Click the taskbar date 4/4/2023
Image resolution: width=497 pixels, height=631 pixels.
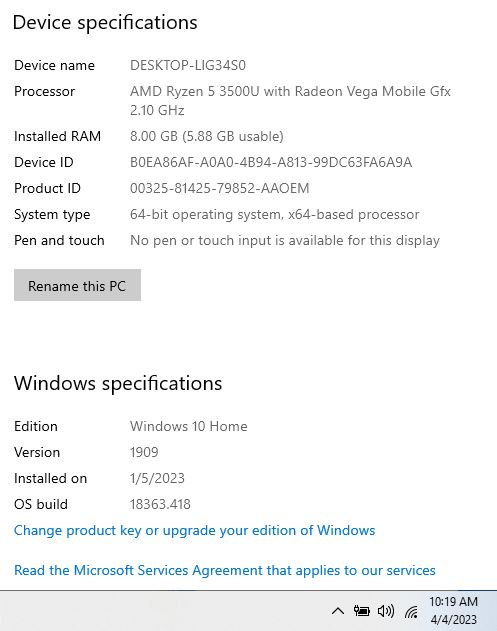tap(454, 620)
